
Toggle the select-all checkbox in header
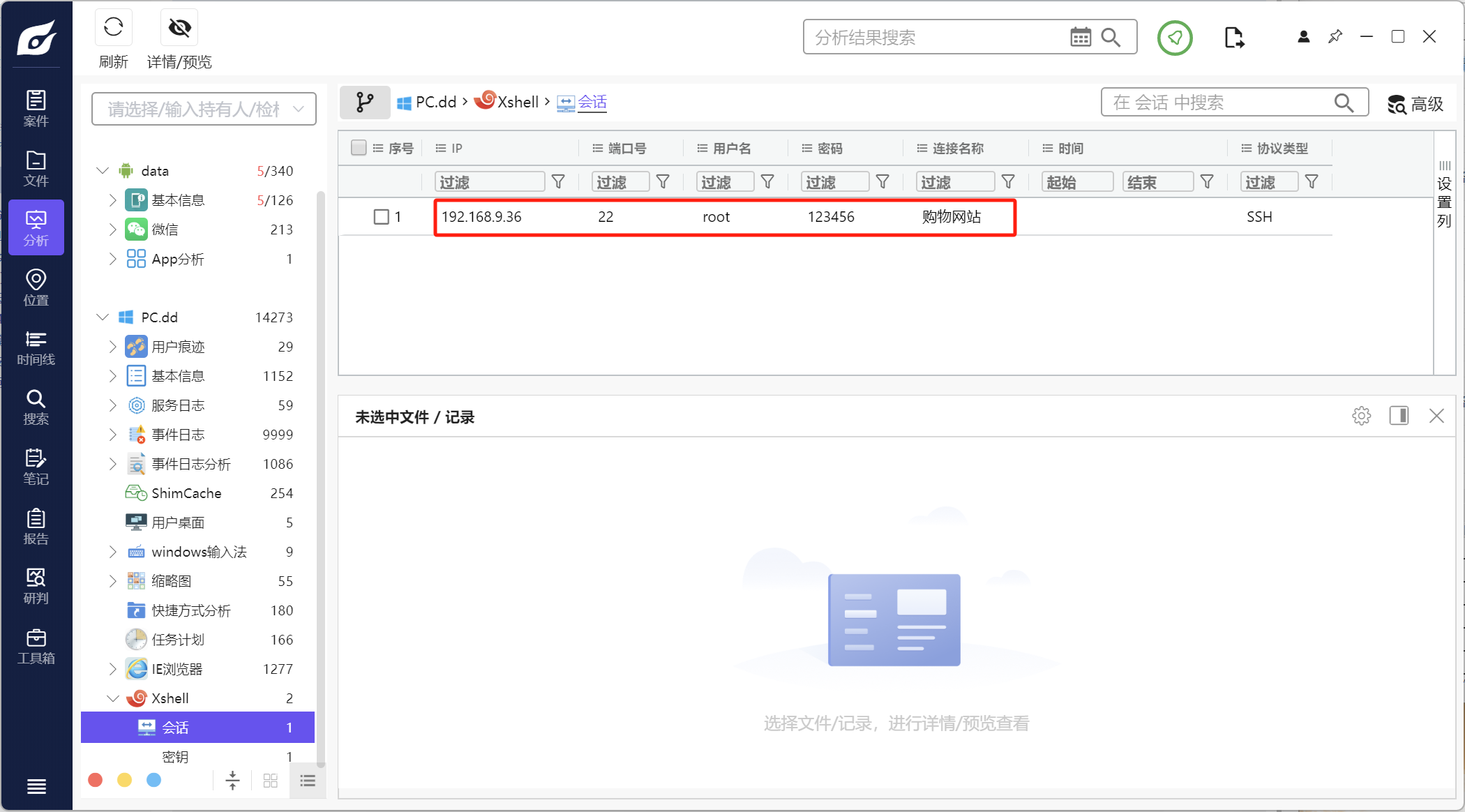pos(359,148)
